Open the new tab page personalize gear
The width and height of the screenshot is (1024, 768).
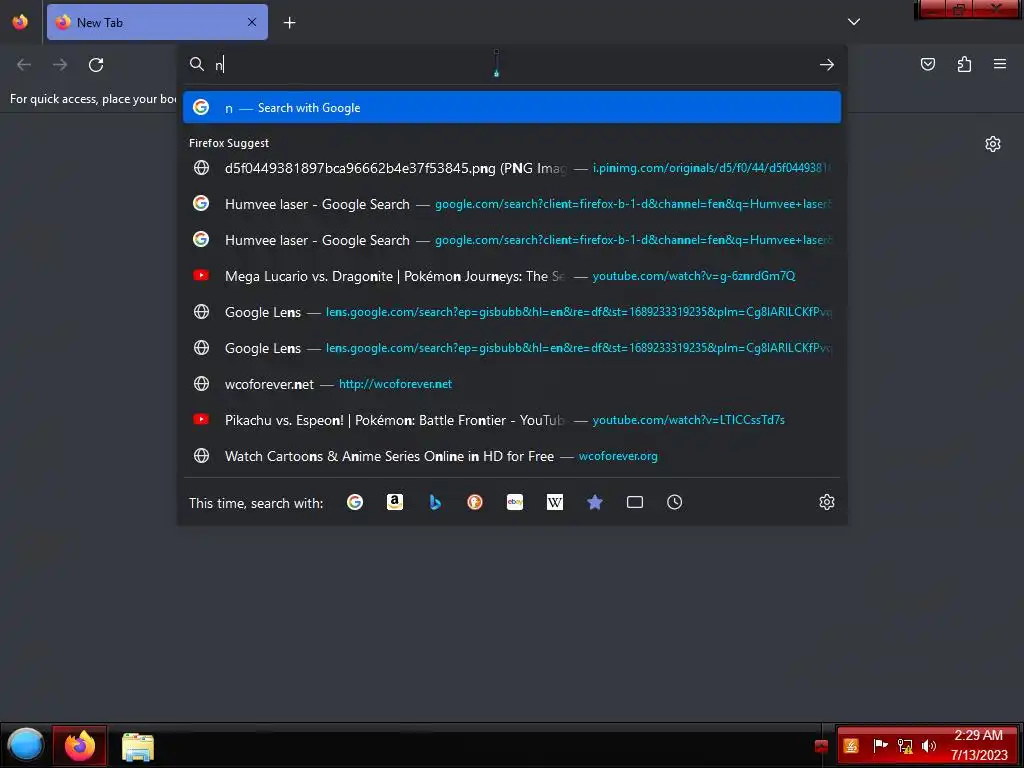(x=993, y=144)
